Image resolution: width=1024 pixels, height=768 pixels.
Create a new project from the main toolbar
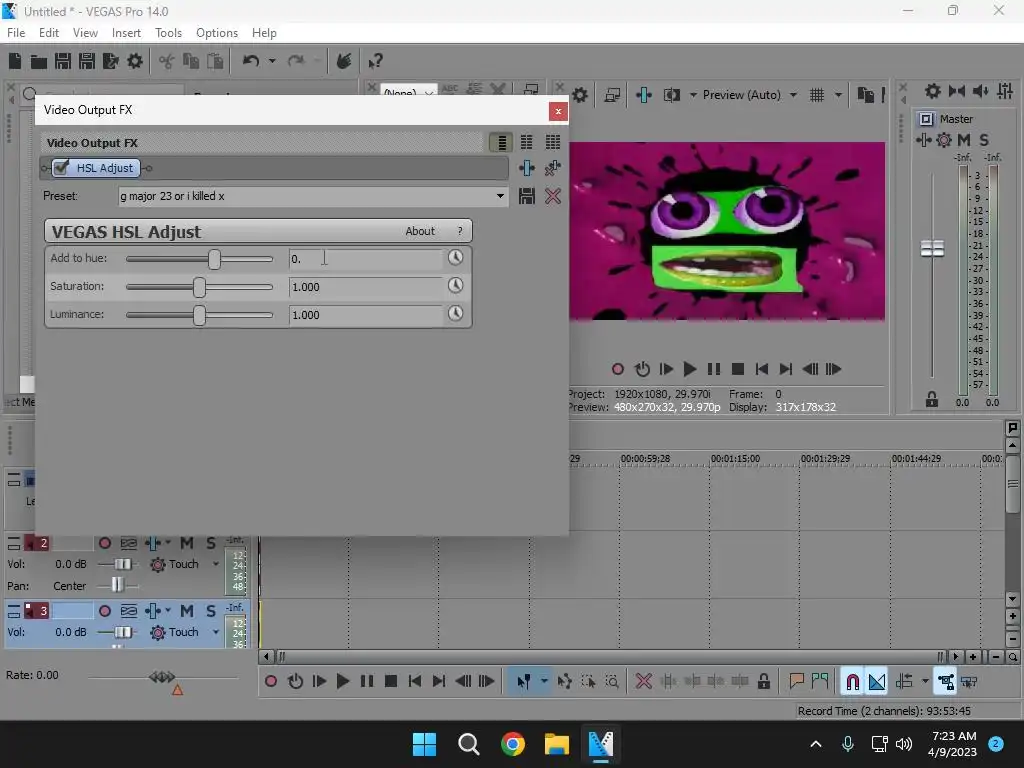[x=15, y=61]
